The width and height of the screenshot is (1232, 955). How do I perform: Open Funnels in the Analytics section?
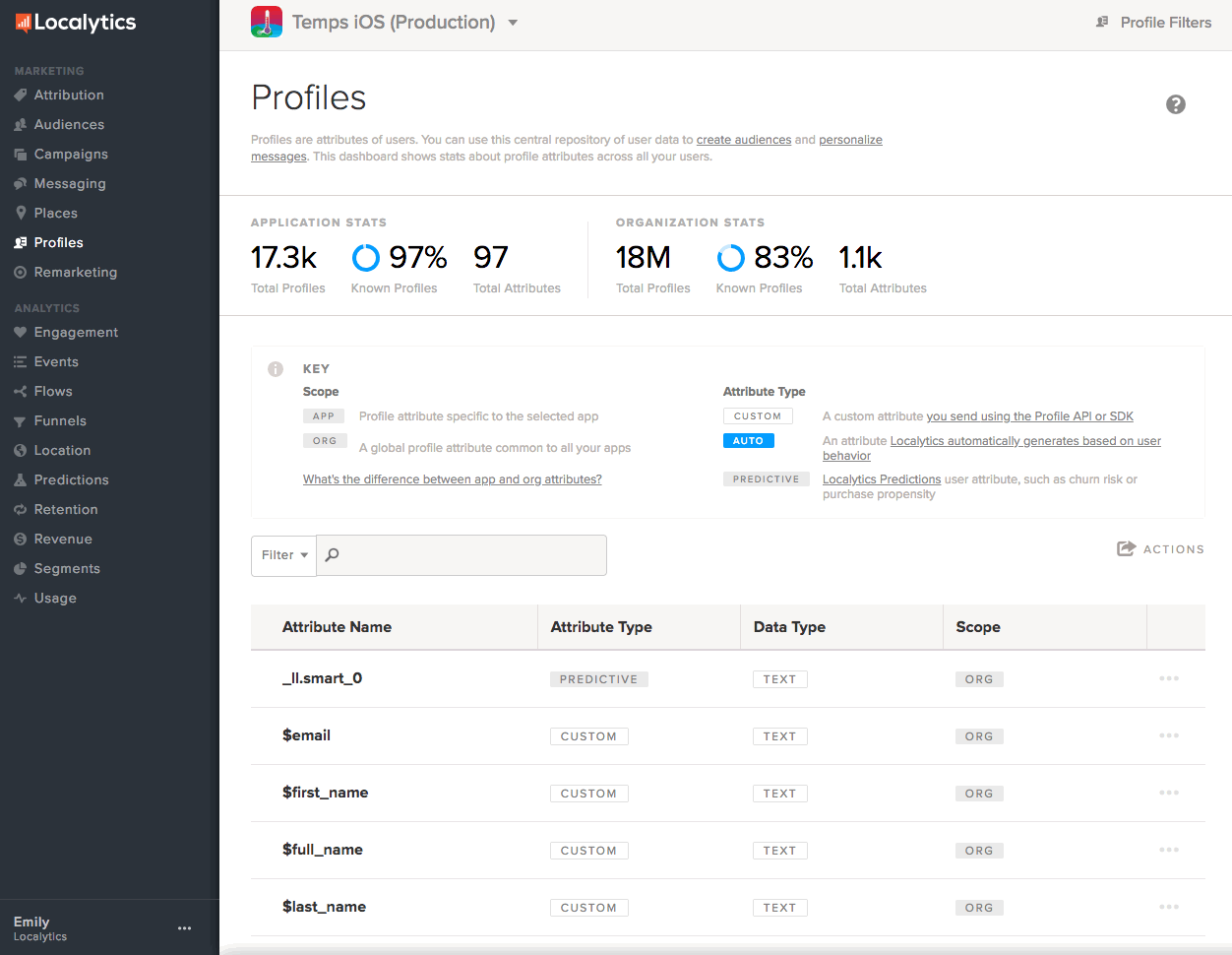(60, 420)
